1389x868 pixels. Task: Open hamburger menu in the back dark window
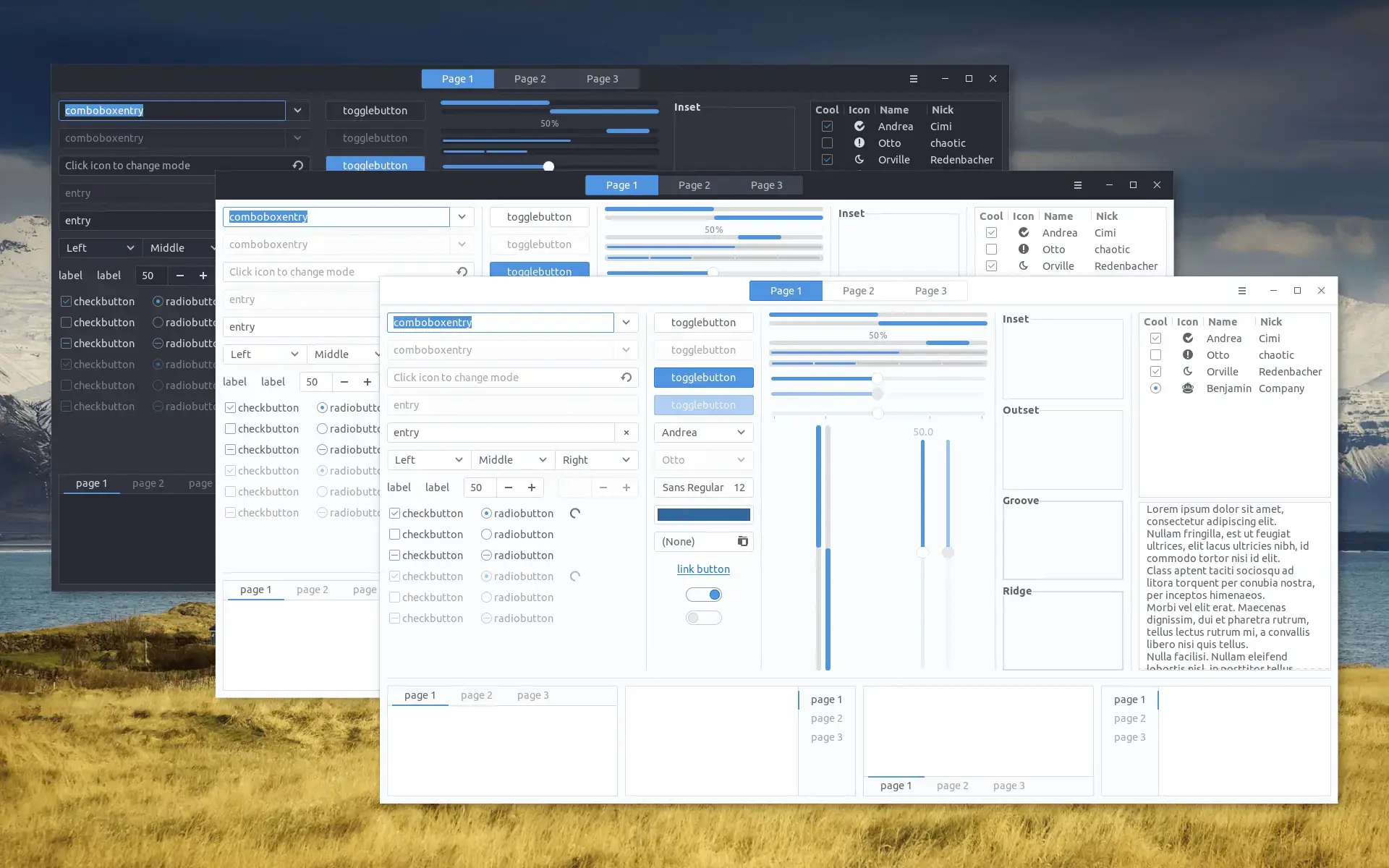914,79
